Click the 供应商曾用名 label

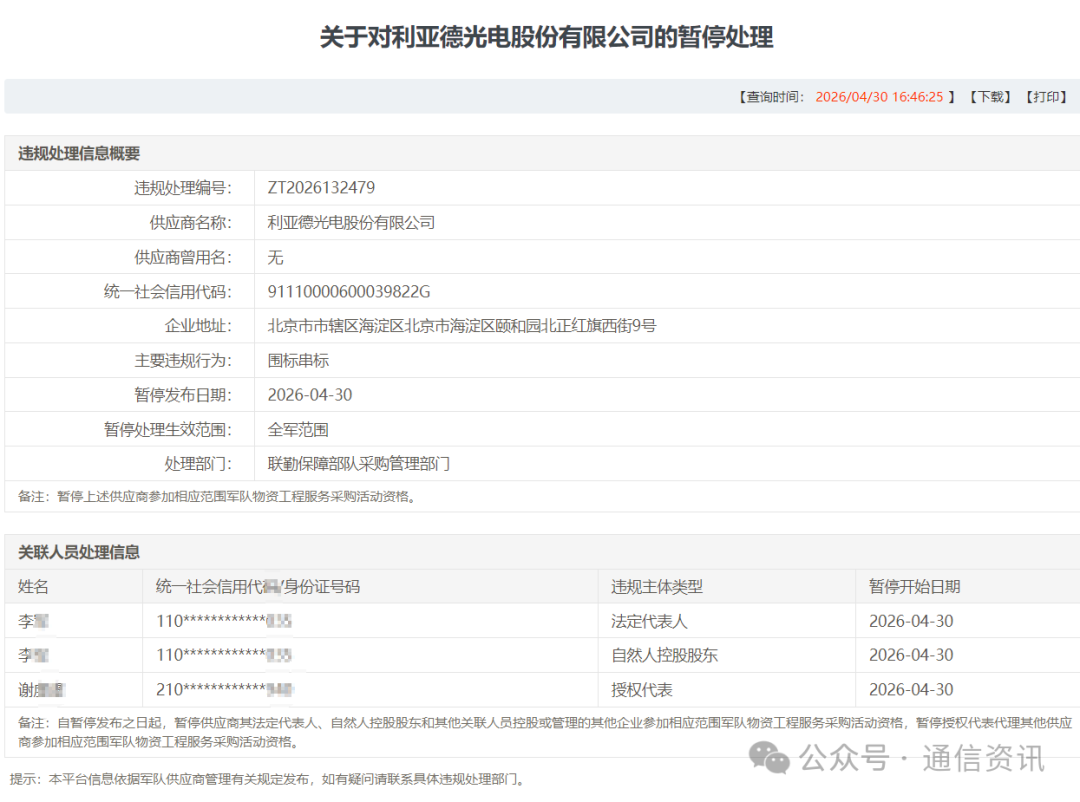(183, 258)
